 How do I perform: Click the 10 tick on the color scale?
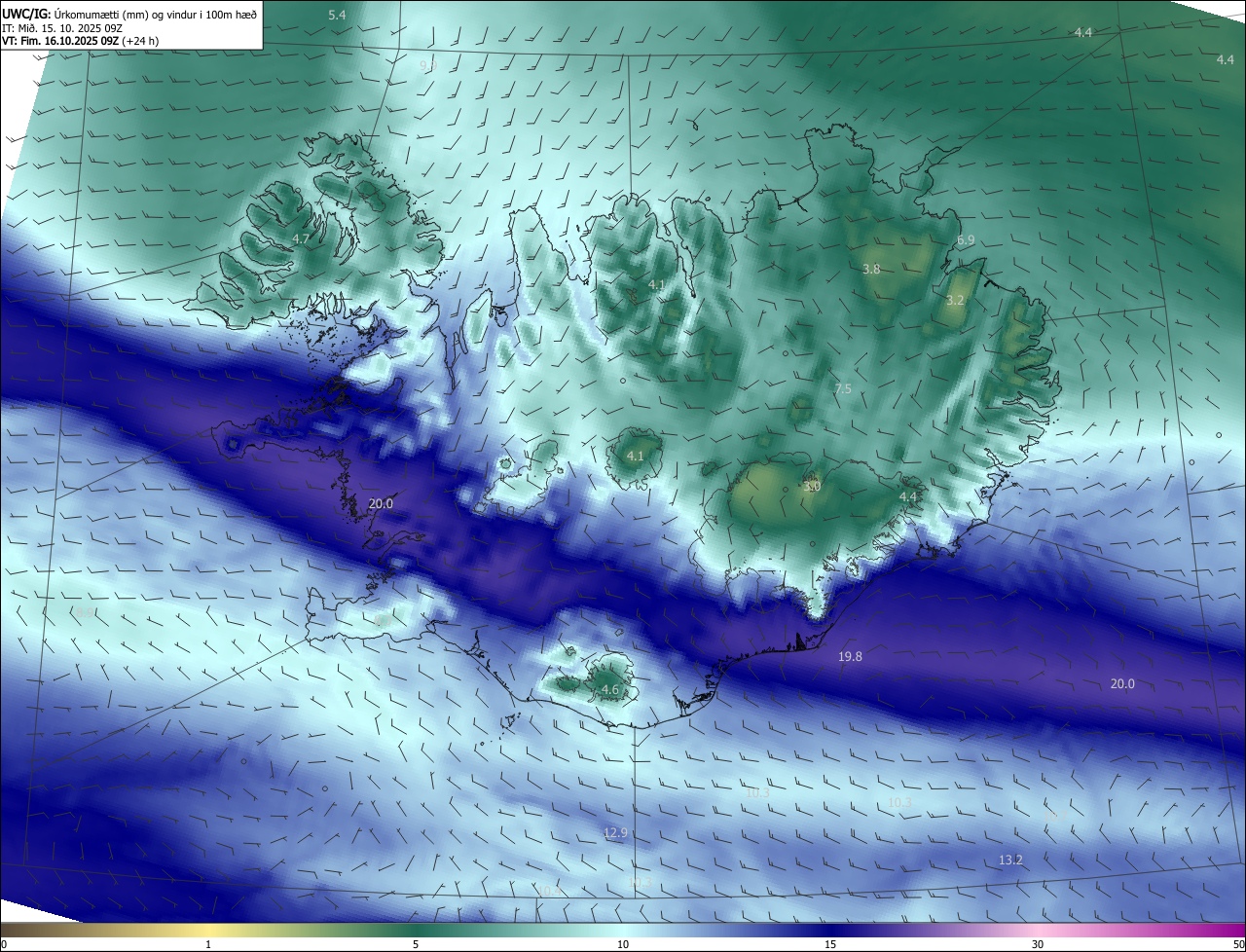[x=623, y=944]
